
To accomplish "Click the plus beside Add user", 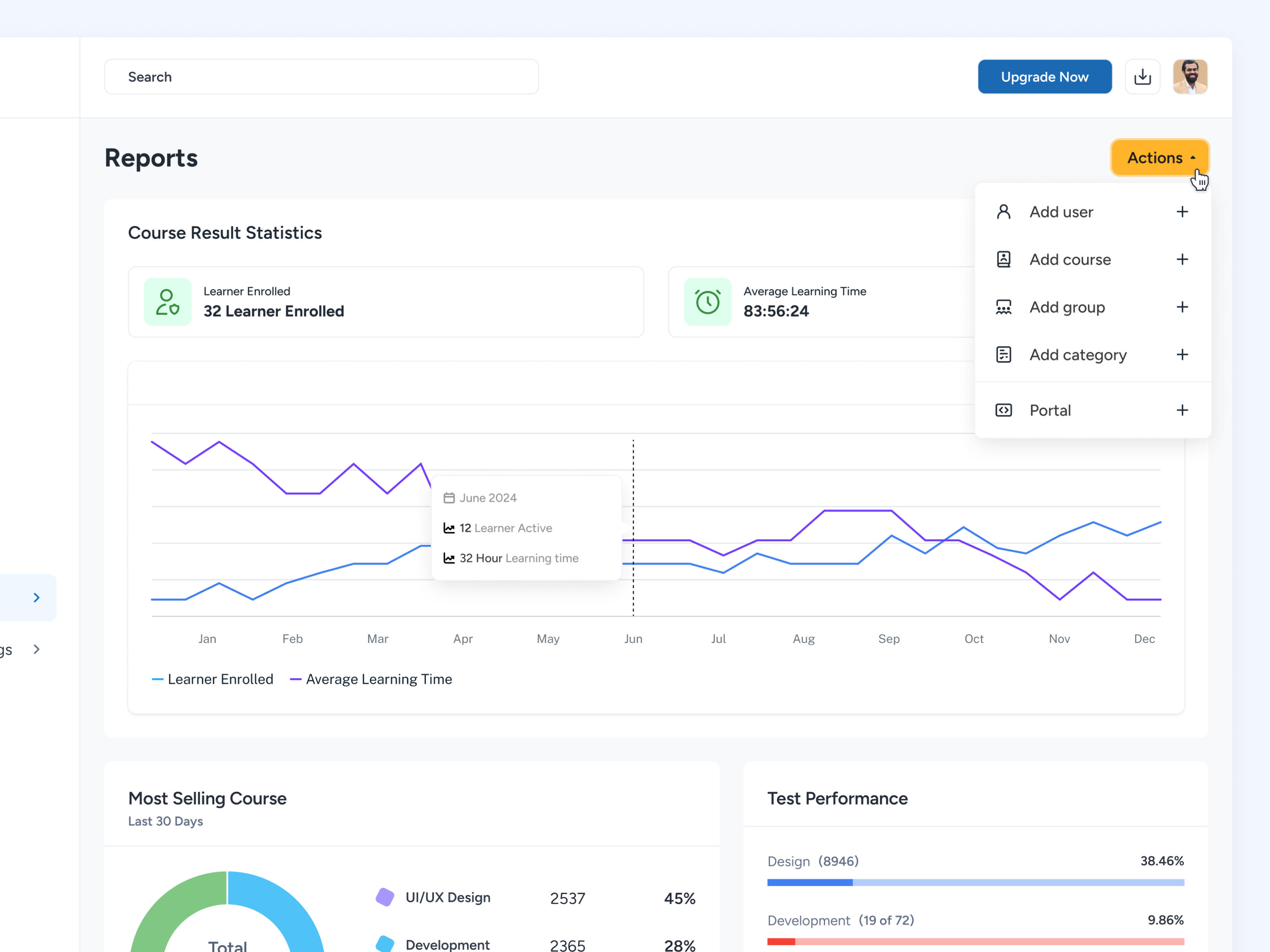I will (1183, 211).
